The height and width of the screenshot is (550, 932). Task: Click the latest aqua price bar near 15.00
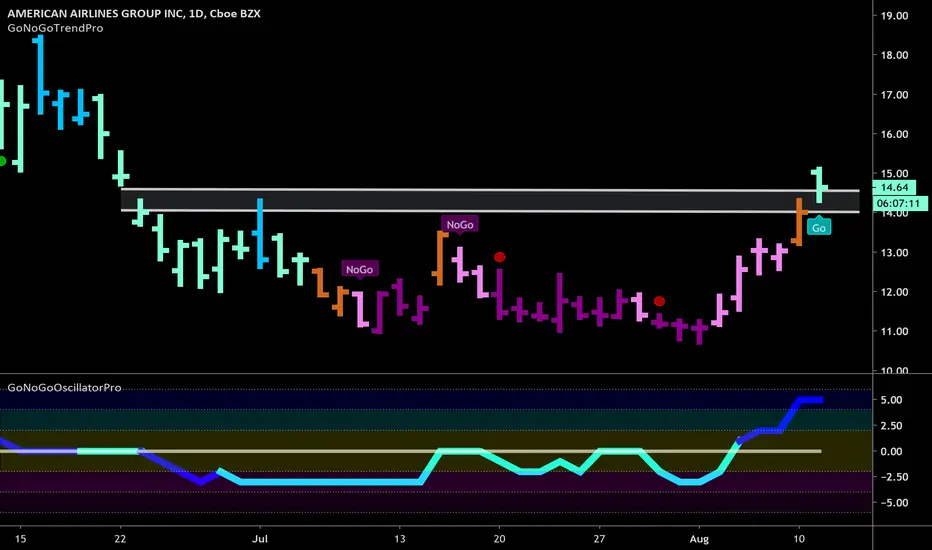coord(819,185)
